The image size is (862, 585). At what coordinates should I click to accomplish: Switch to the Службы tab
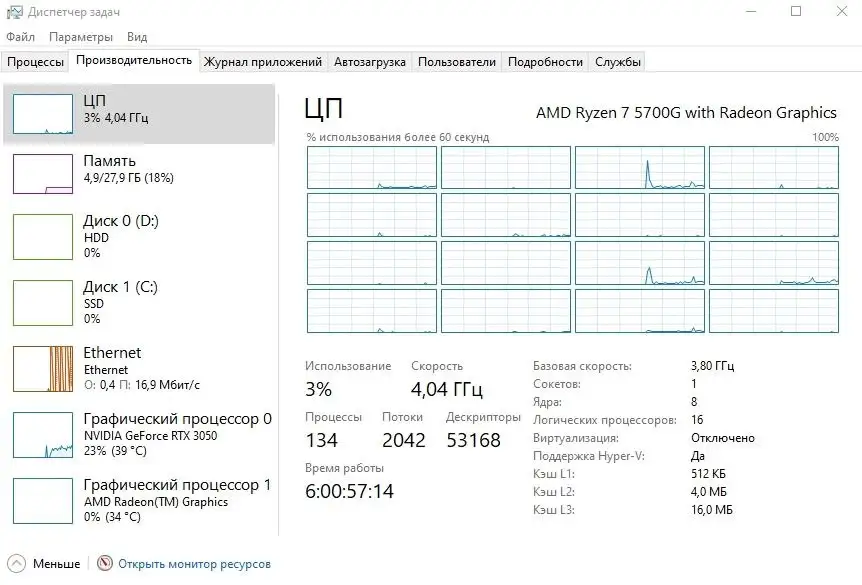coord(618,60)
